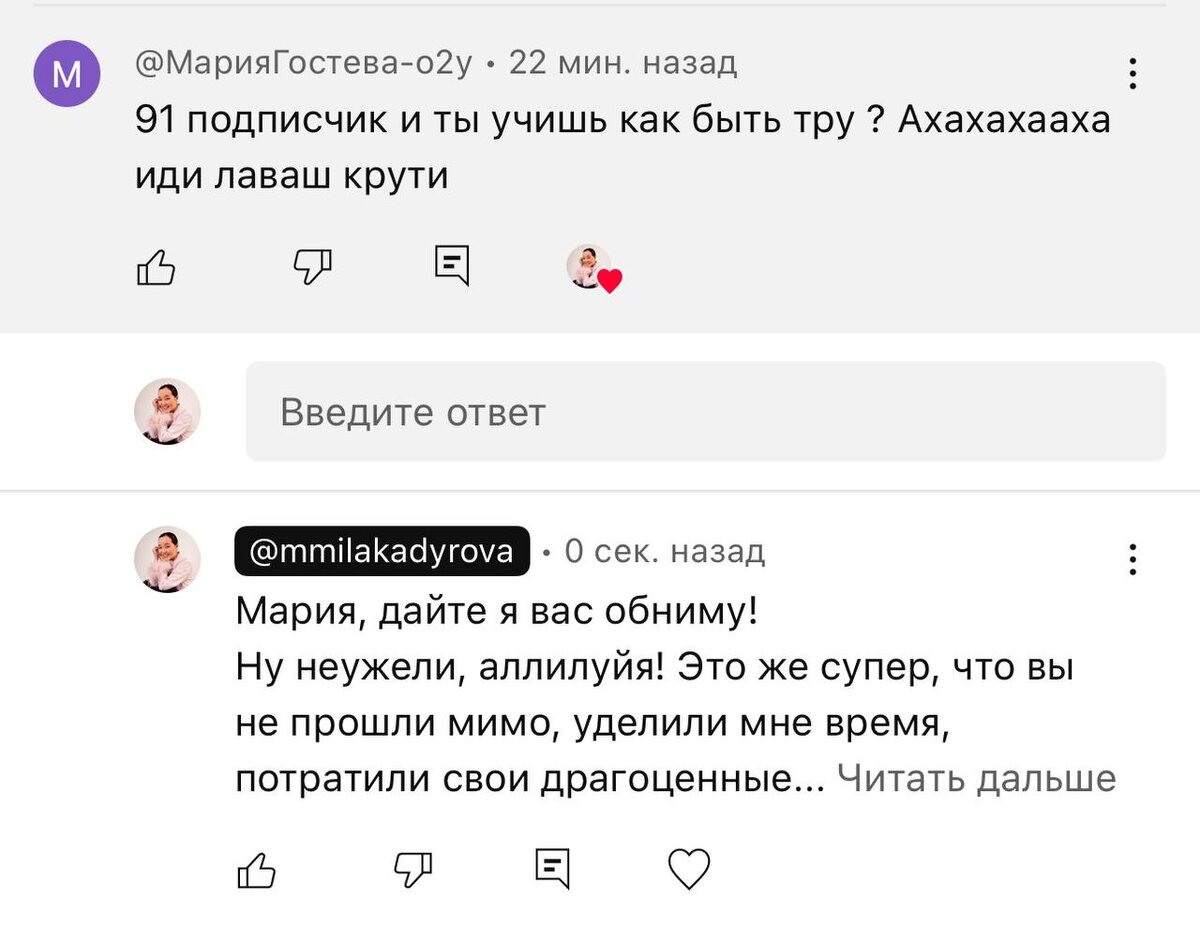This screenshot has width=1200, height=929.
Task: Tap the comment bubble icon under the reply
Action: [x=553, y=869]
